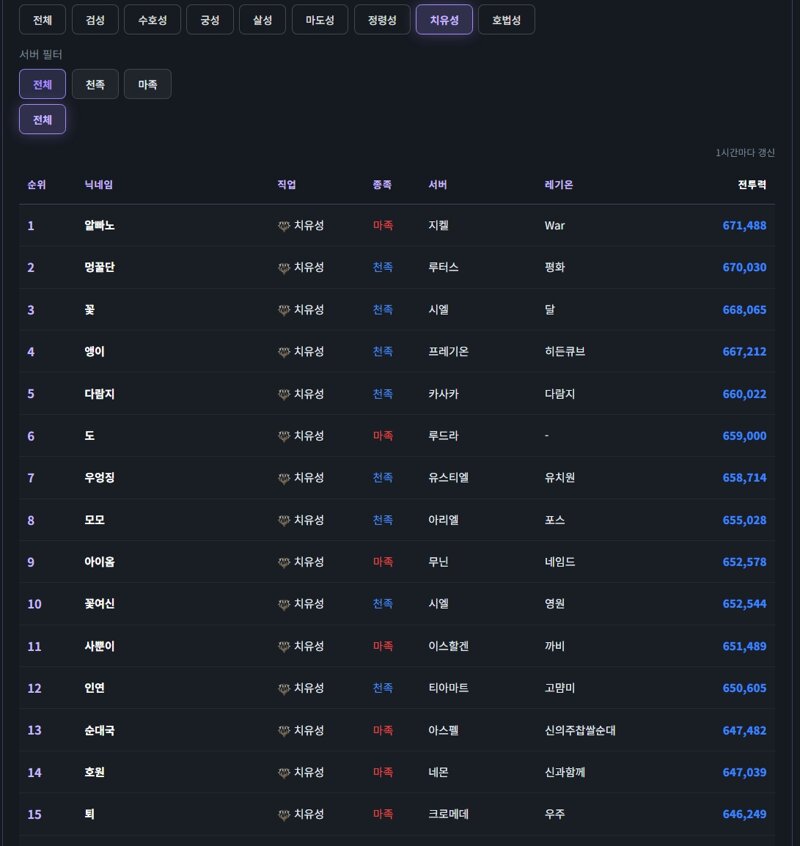Filter servers by 마족

coord(147,84)
